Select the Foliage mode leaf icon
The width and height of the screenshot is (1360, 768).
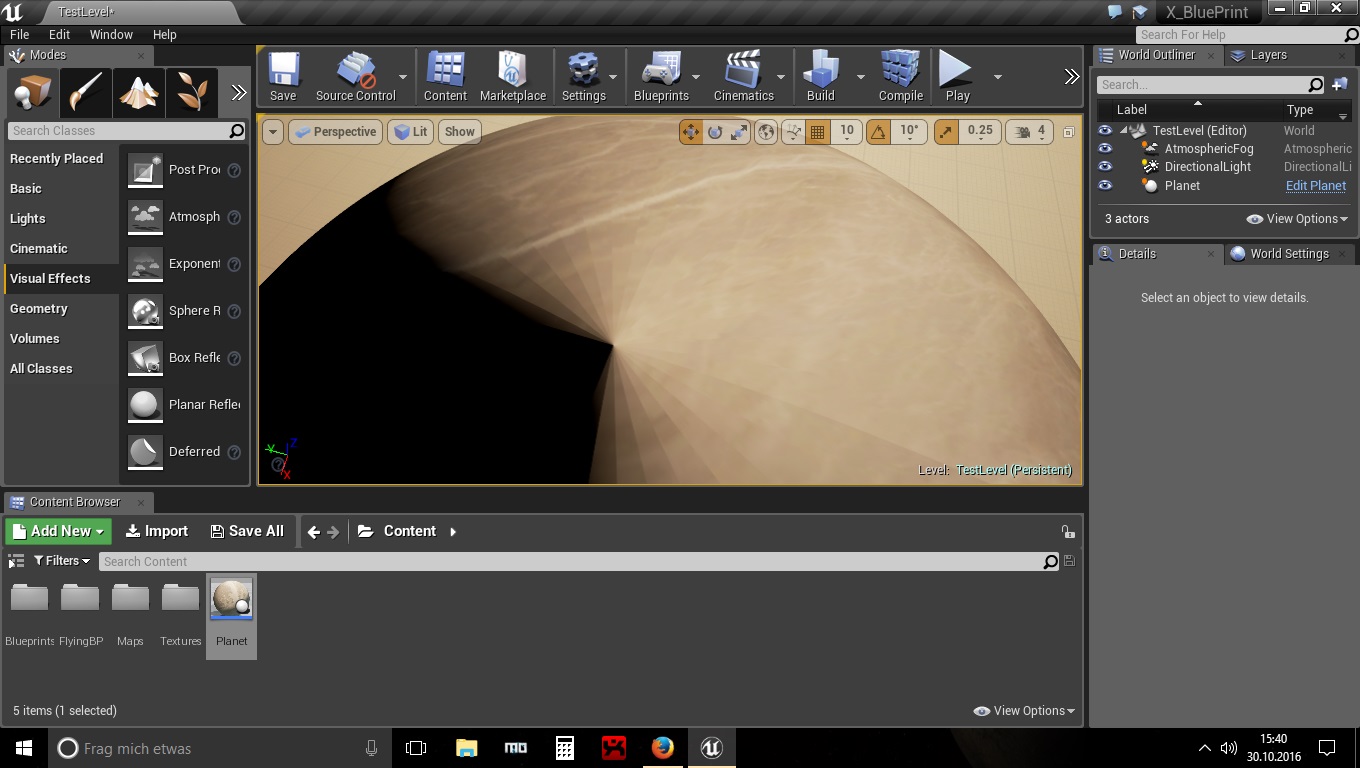click(192, 94)
